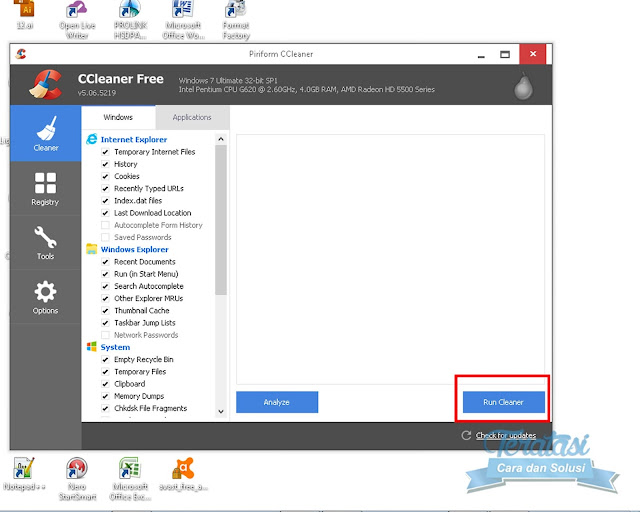640x512 pixels.
Task: Click the CCleaner title bar app icon
Action: click(21, 54)
